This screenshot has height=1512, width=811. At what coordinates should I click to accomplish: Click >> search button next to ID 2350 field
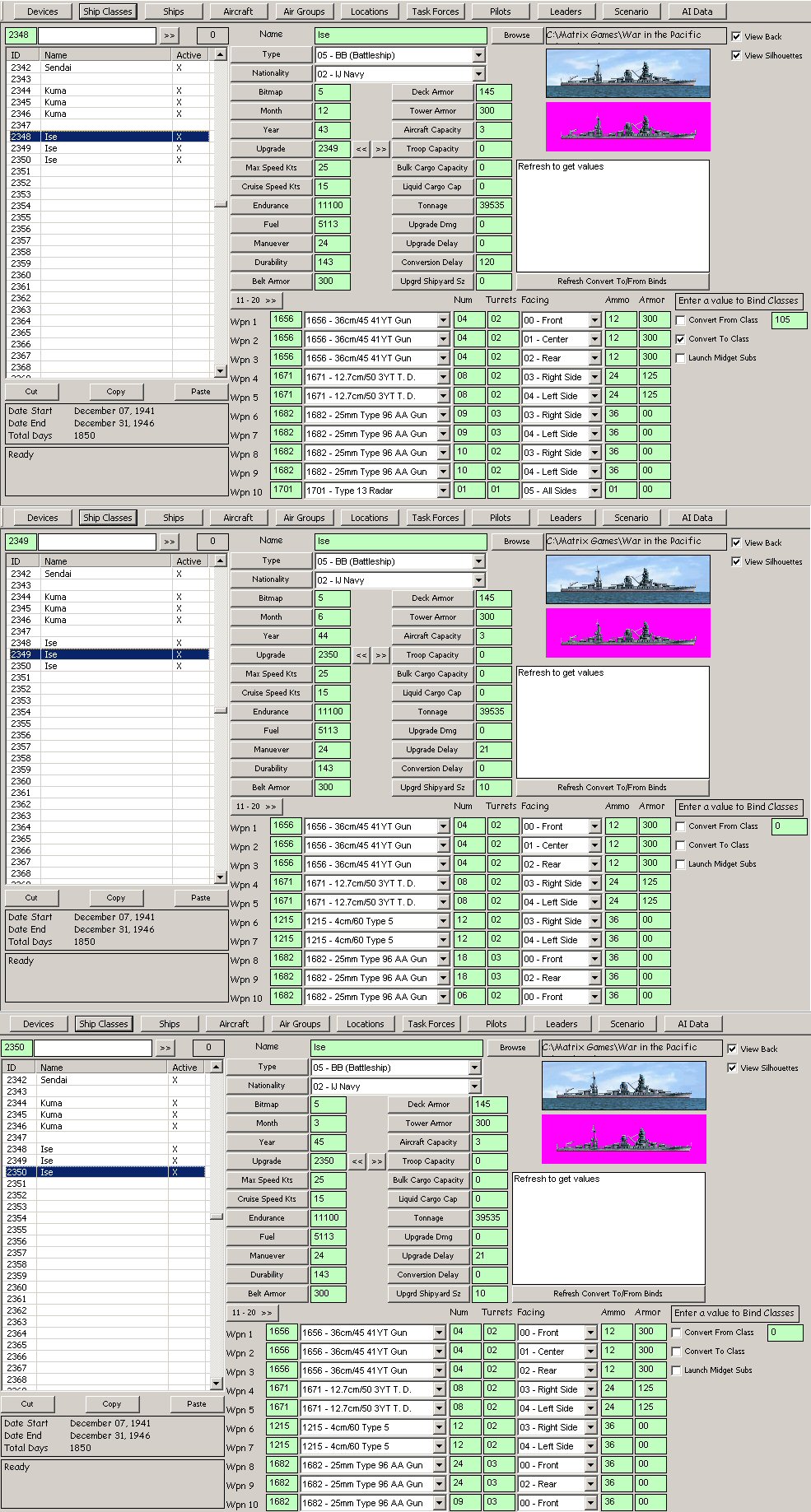coord(165,1048)
